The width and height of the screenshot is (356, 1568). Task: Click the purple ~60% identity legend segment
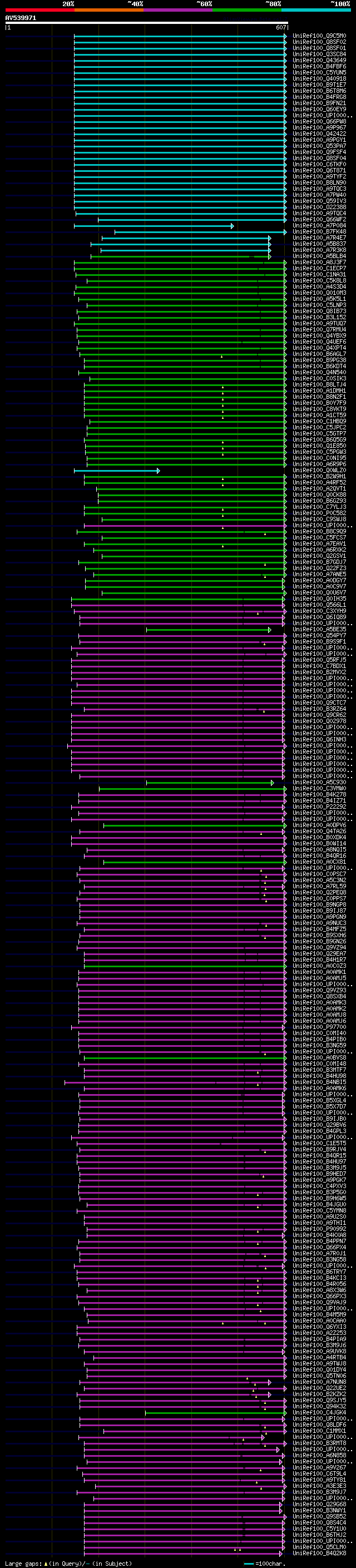(177, 10)
